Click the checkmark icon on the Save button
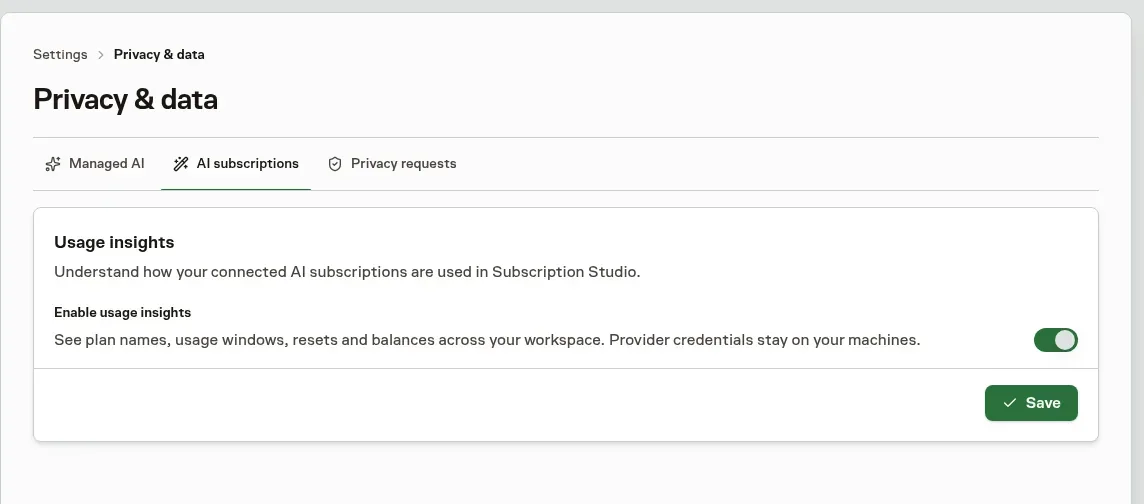The width and height of the screenshot is (1144, 504). point(1010,403)
